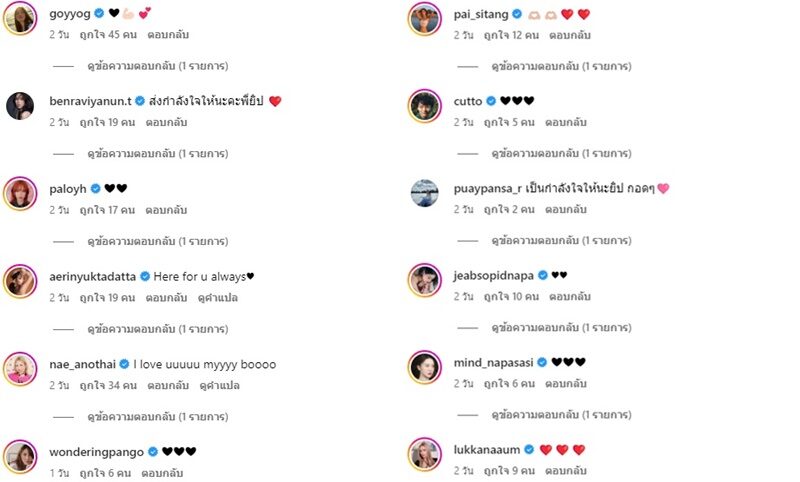The image size is (800, 482).
Task: Open nae_anothai's profile picture
Action: [x=20, y=369]
